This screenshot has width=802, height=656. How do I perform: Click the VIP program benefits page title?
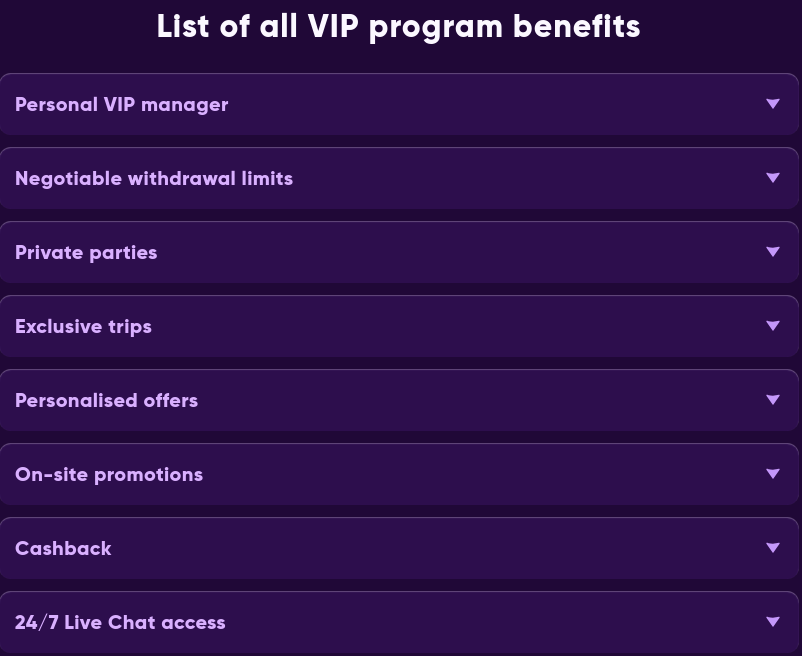399,26
